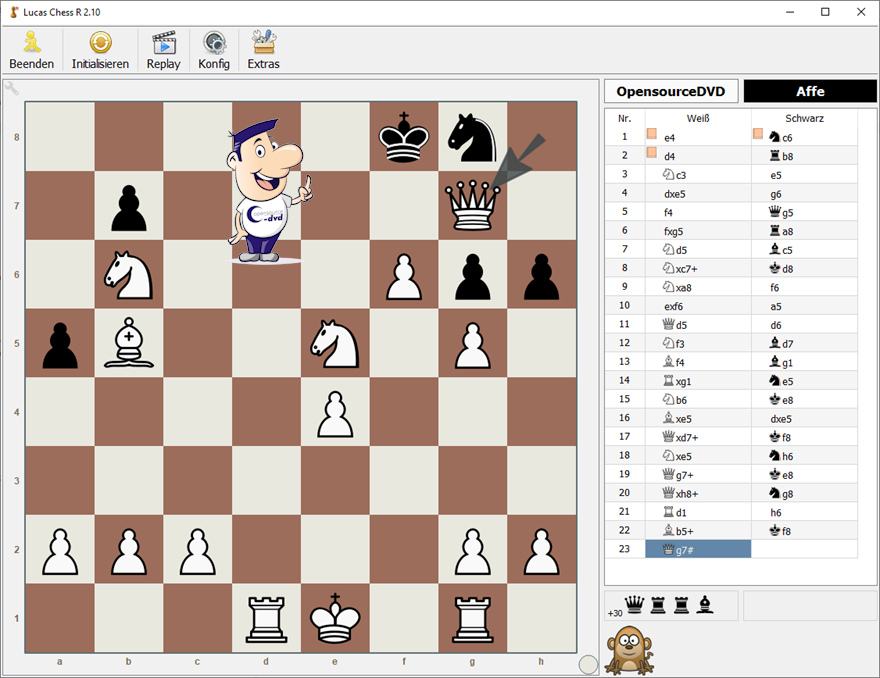Click the Beenden toolbar icon
The height and width of the screenshot is (678, 880).
point(32,49)
